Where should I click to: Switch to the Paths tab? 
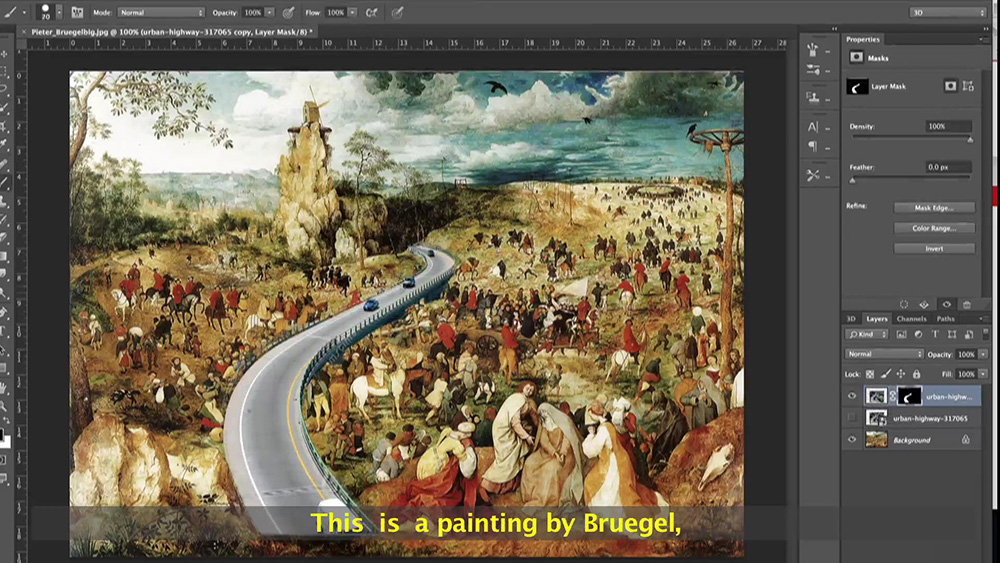(x=945, y=319)
